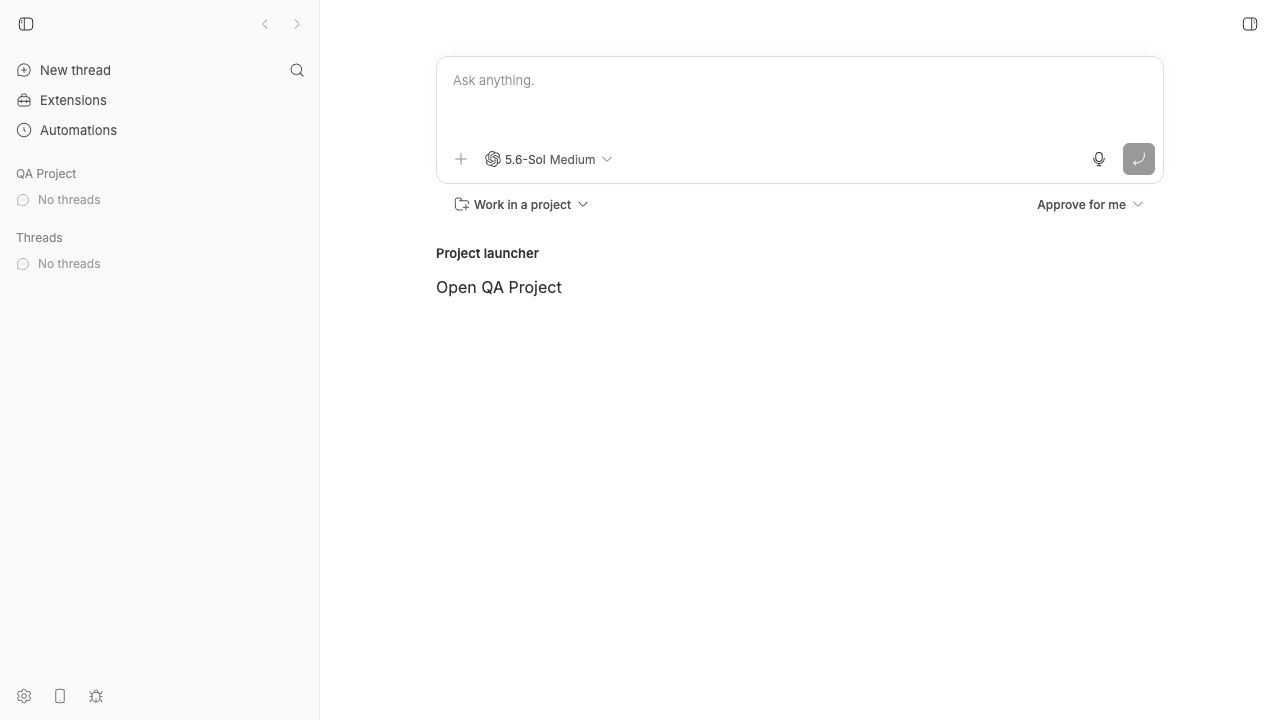
Task: Open Automations in the sidebar
Action: (x=67, y=130)
